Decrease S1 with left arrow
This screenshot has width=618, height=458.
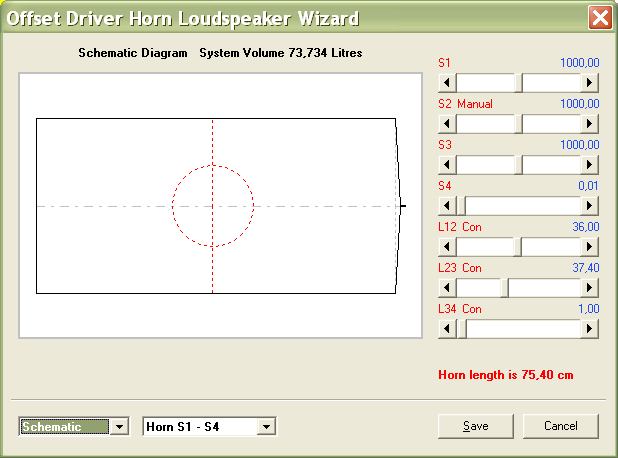[447, 83]
